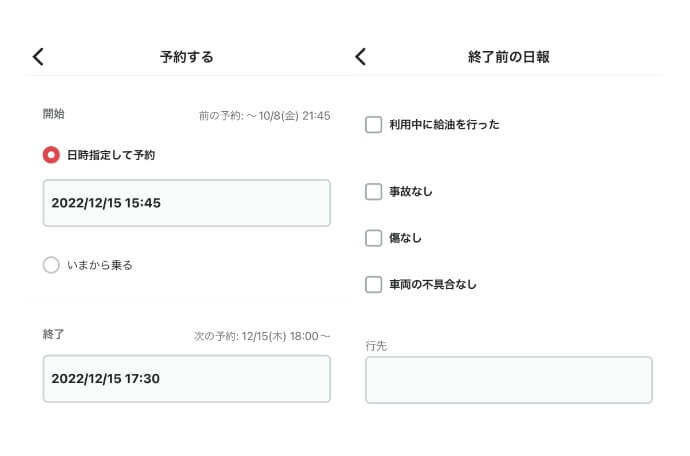Click 車両の不具合なし label text

click(x=433, y=284)
